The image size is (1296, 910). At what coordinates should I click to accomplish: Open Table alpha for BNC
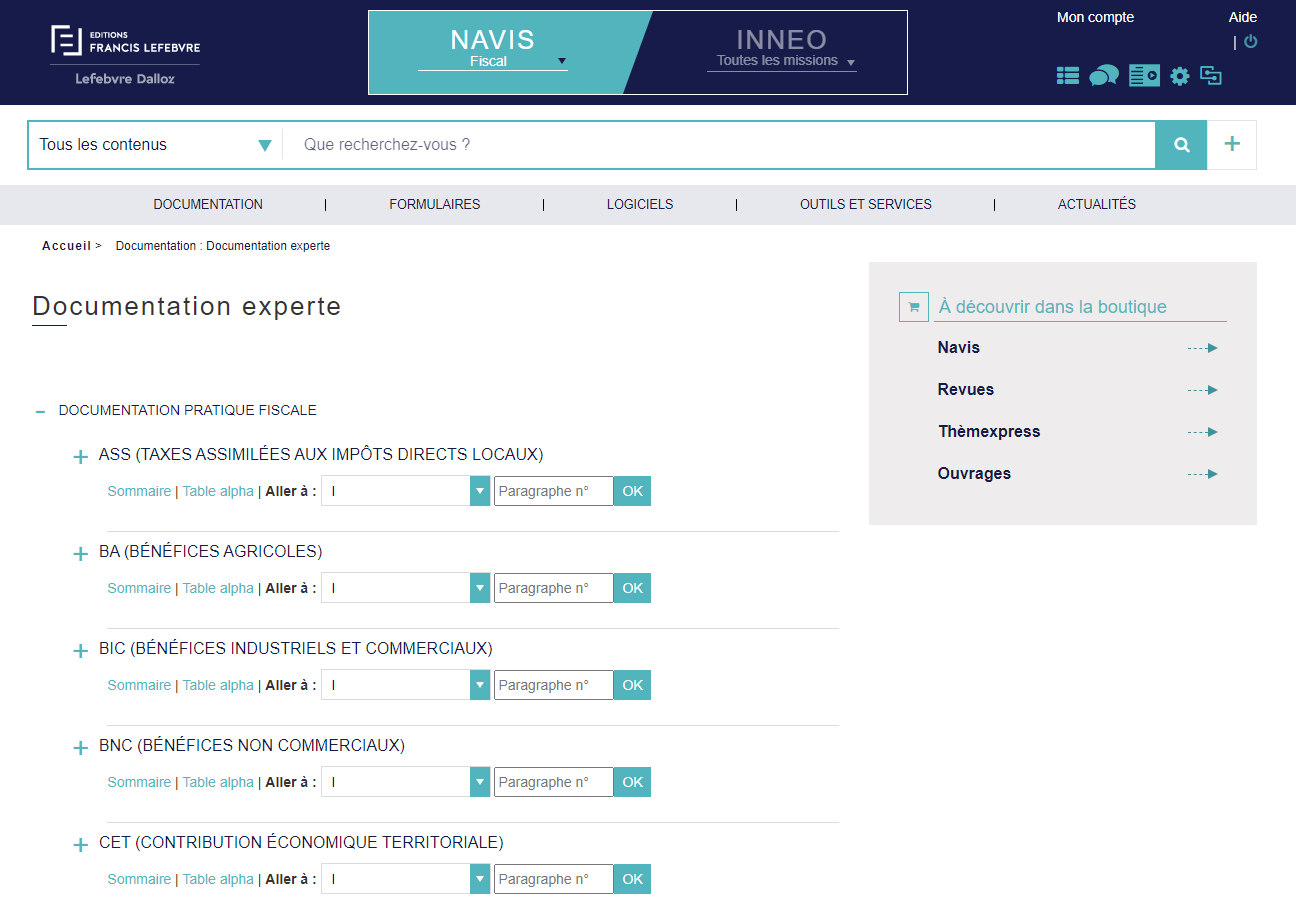tap(218, 782)
